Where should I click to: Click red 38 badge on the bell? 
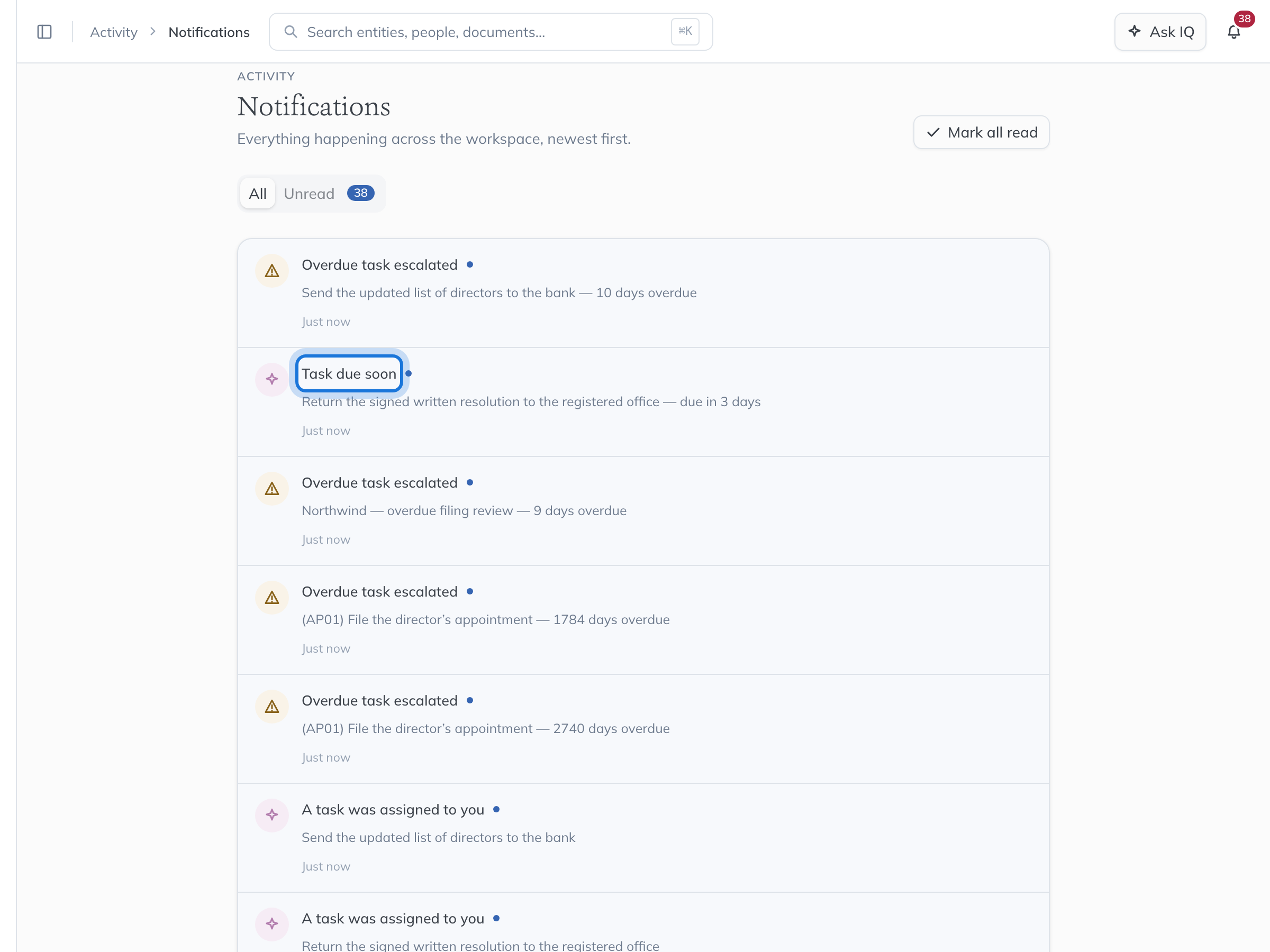click(1244, 19)
